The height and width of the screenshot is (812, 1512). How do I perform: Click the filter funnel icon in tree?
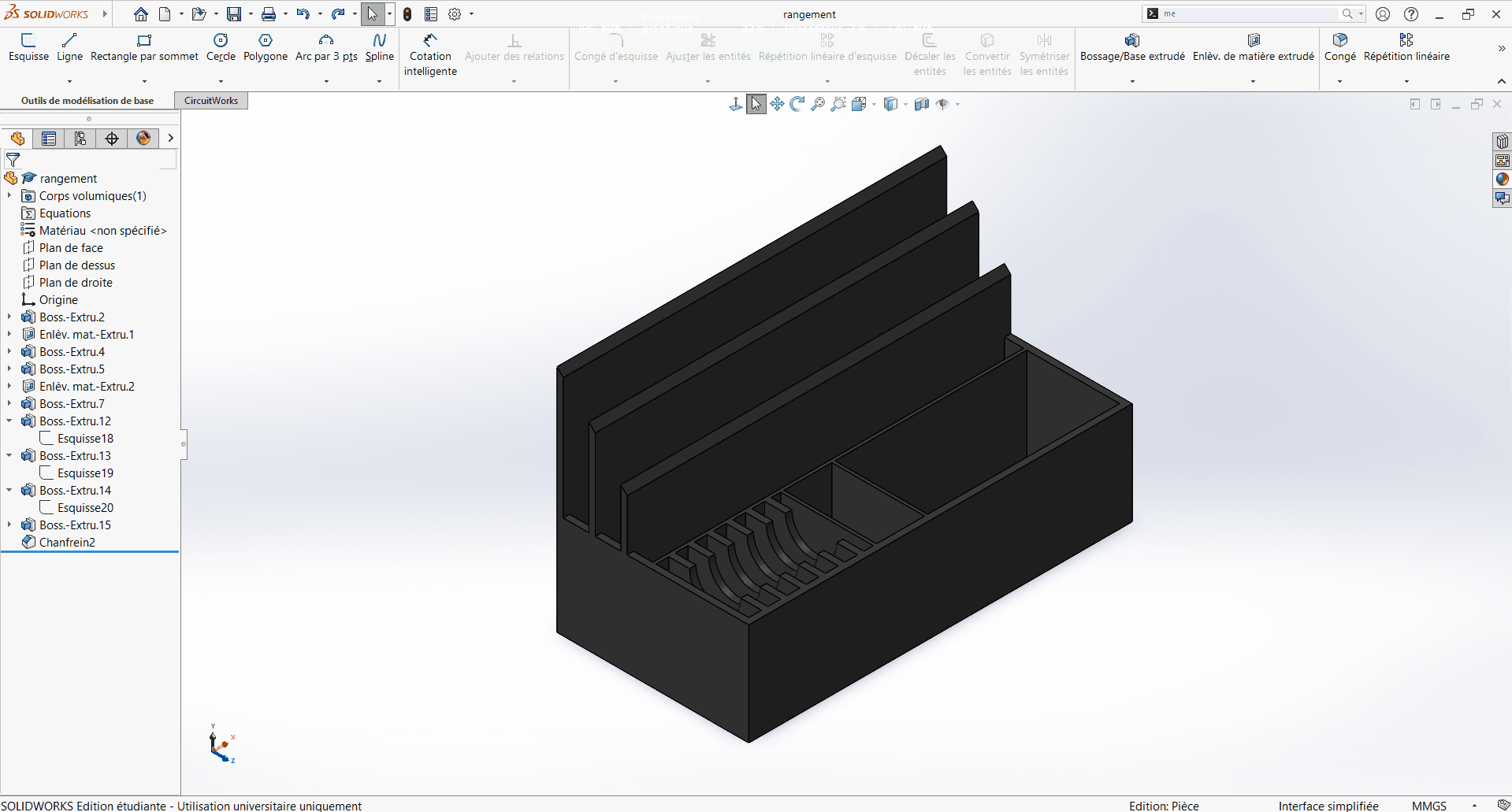point(13,160)
